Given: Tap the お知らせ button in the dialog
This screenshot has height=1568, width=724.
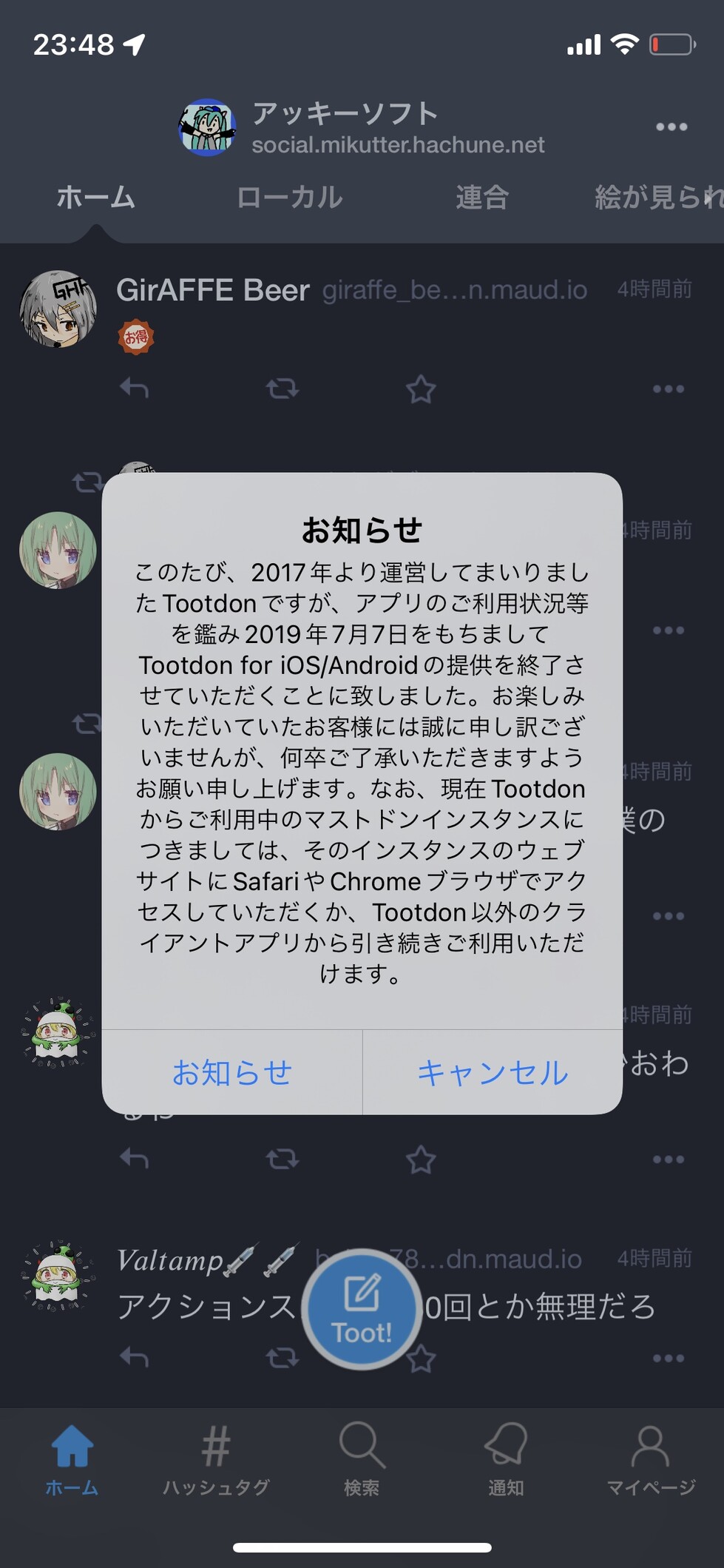Looking at the screenshot, I should [x=232, y=1072].
